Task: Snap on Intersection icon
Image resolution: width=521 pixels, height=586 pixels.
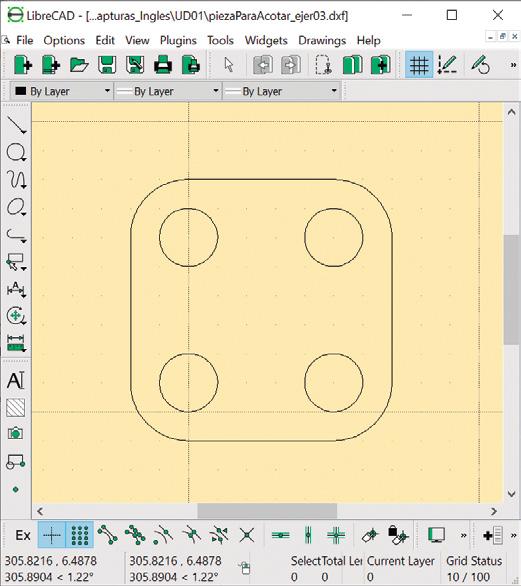Action: [x=247, y=535]
